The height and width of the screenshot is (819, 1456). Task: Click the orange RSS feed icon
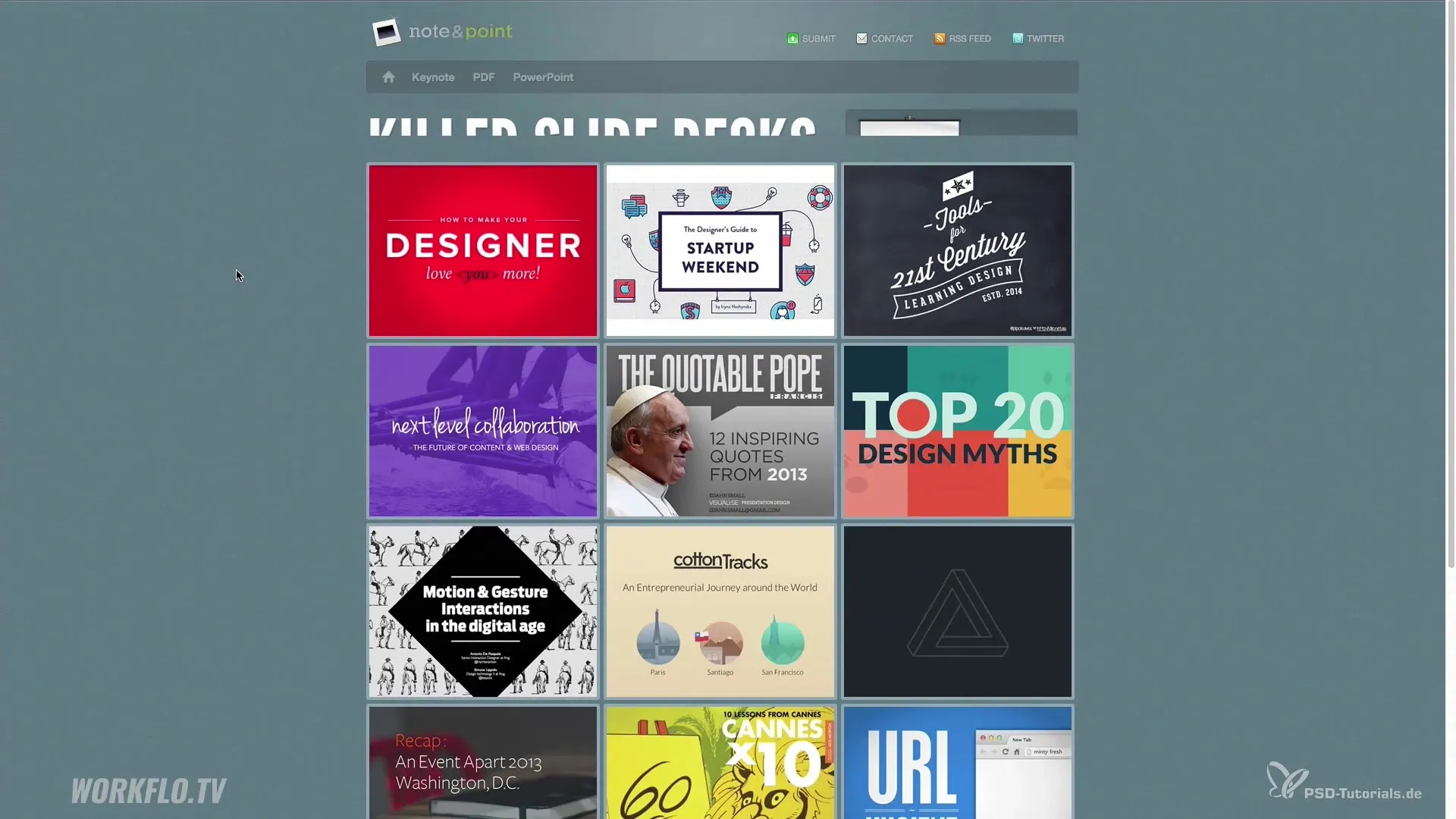pyautogui.click(x=940, y=39)
